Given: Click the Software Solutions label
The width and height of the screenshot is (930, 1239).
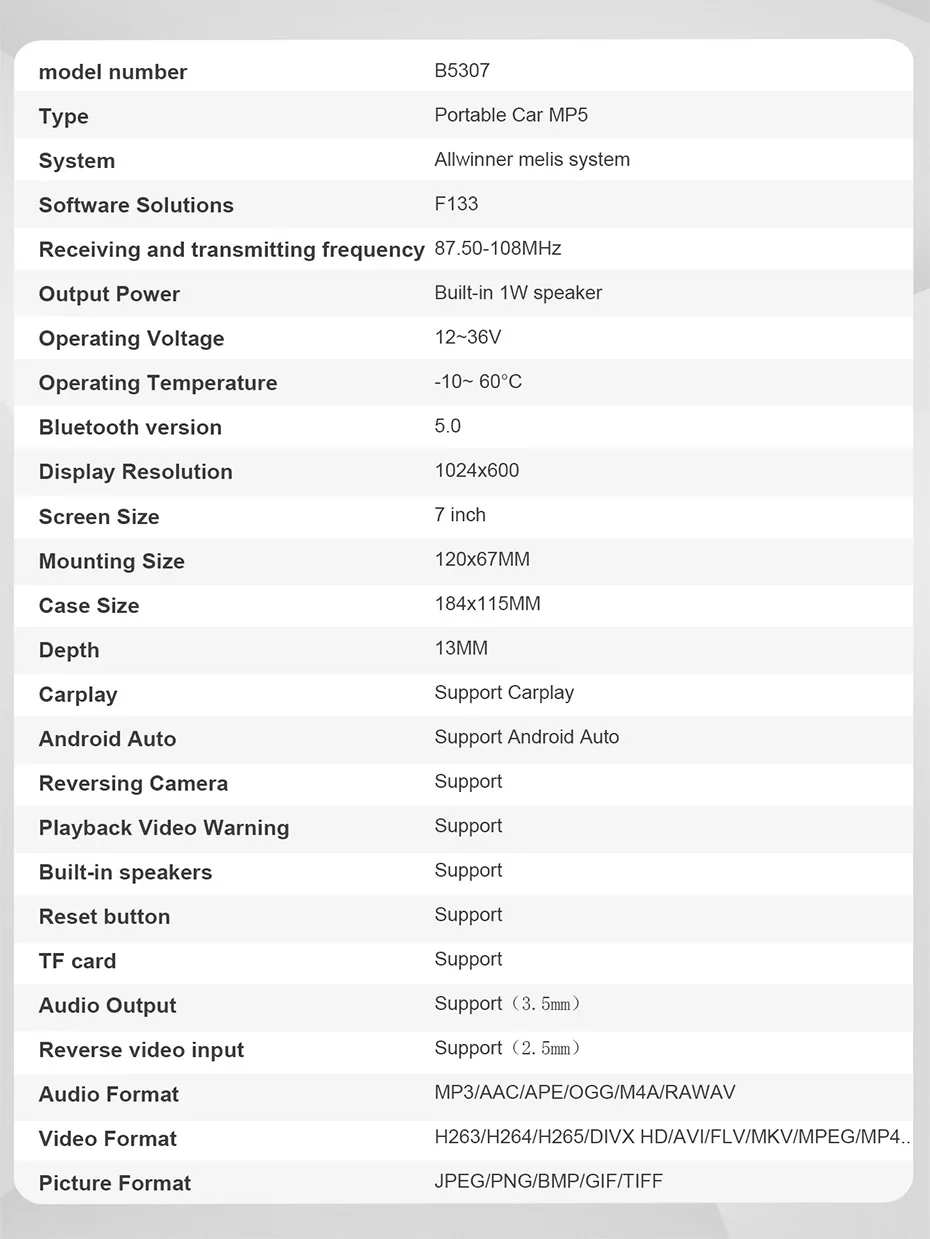Looking at the screenshot, I should 136,205.
